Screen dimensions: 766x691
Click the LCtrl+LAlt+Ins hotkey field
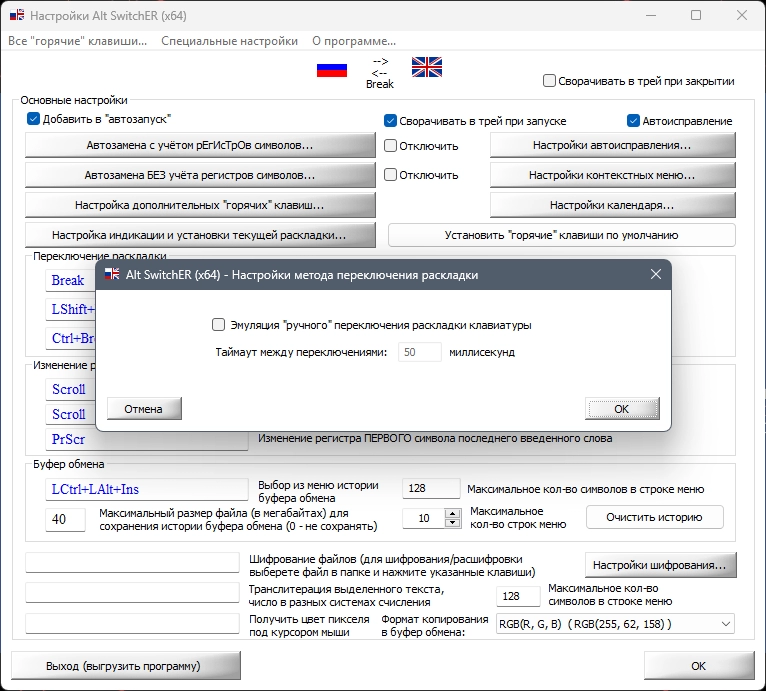point(147,489)
